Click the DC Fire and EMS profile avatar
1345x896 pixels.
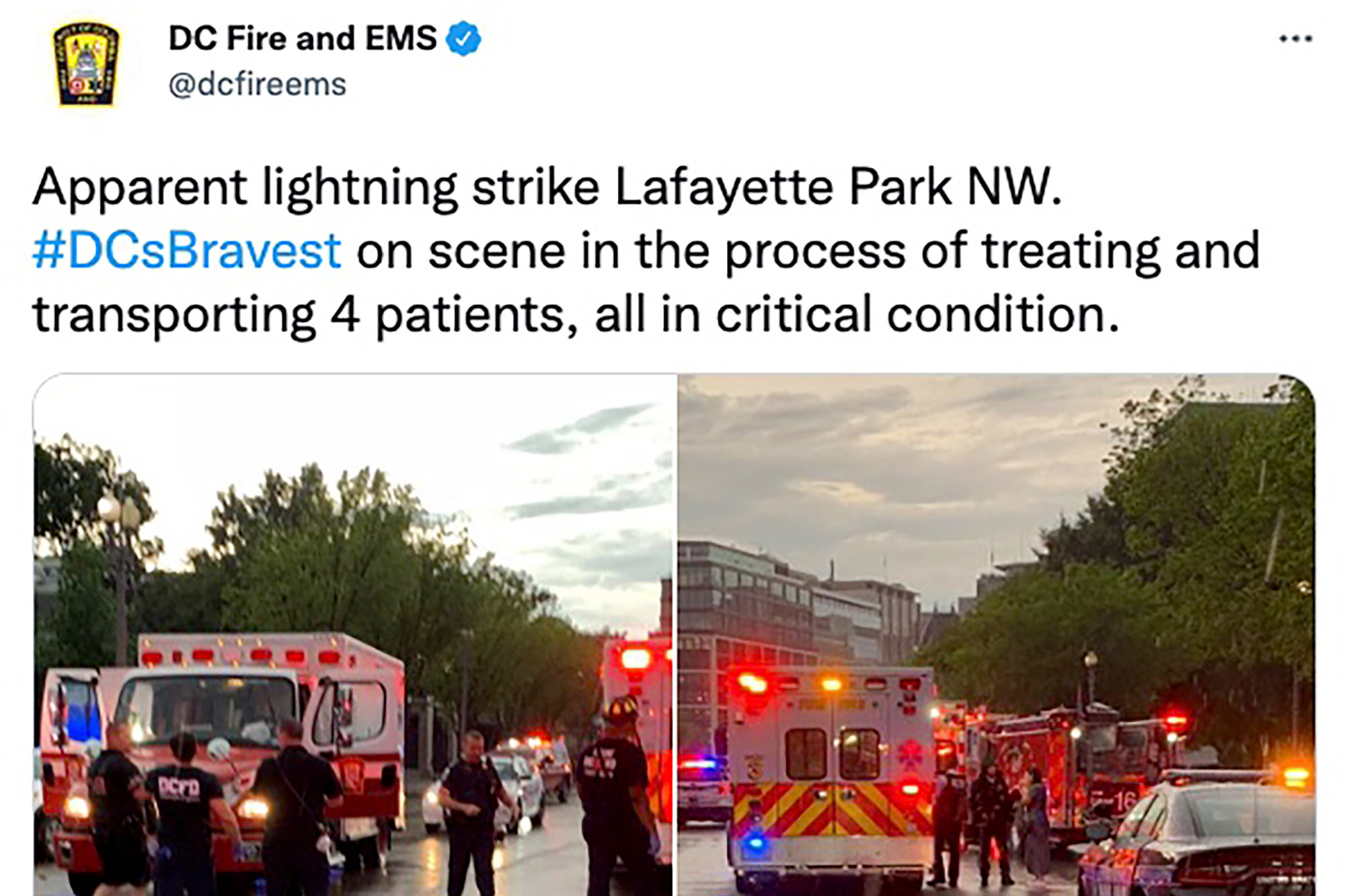click(x=86, y=64)
